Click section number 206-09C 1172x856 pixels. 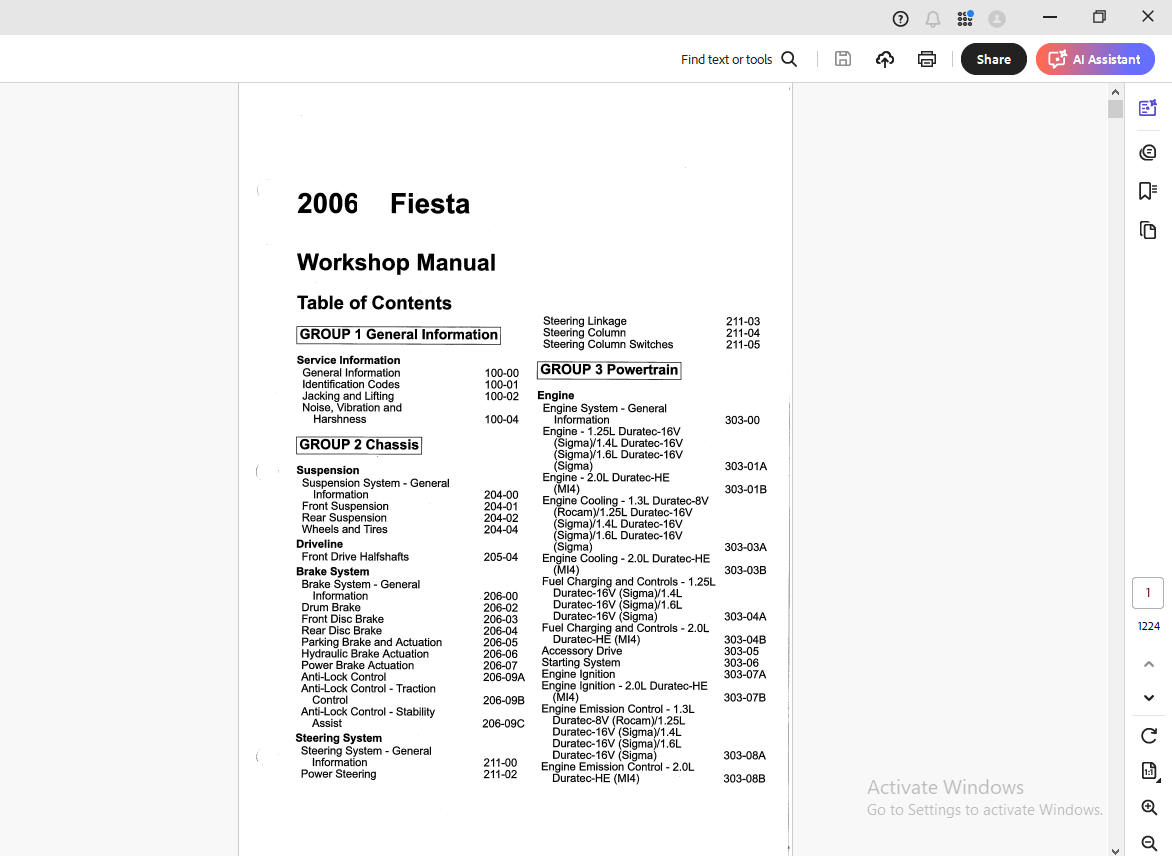coord(503,724)
